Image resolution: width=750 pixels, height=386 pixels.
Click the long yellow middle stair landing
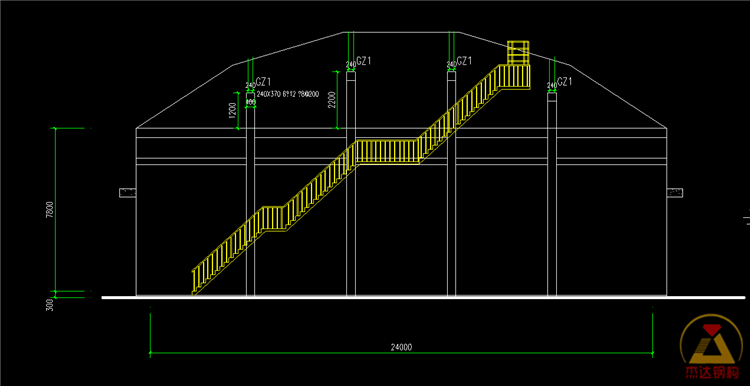coord(388,152)
